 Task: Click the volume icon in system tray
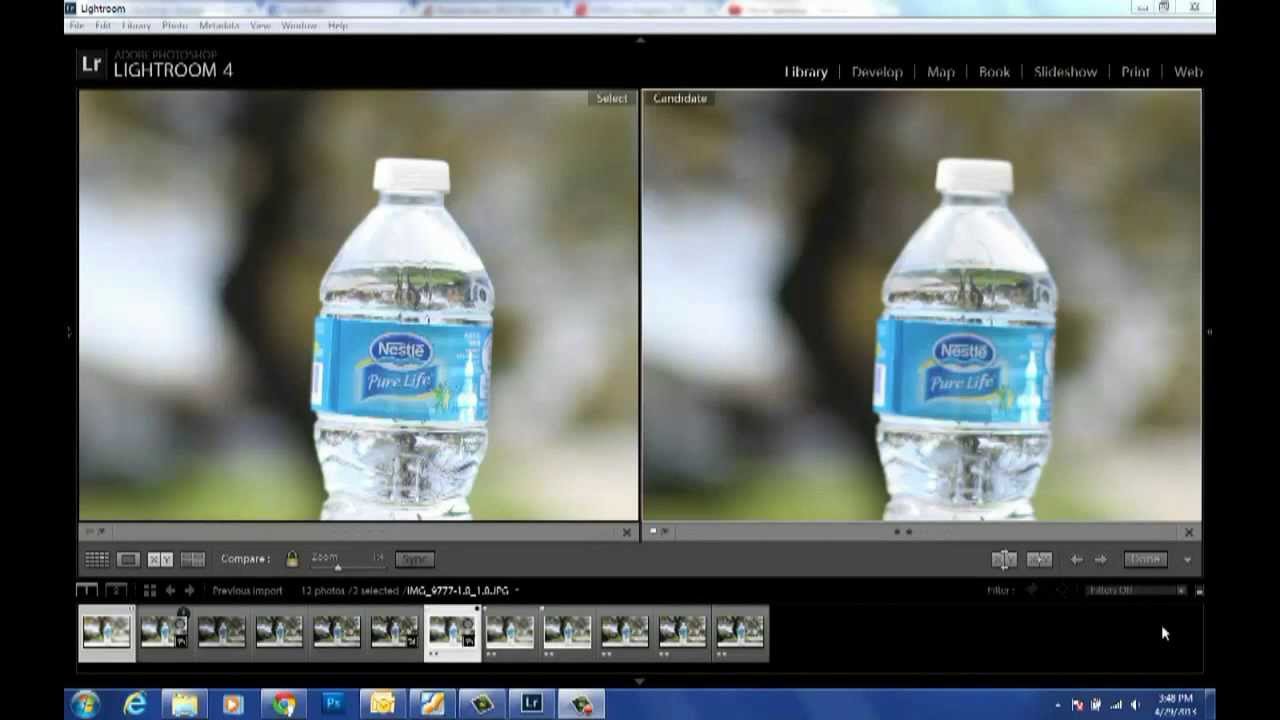1135,705
